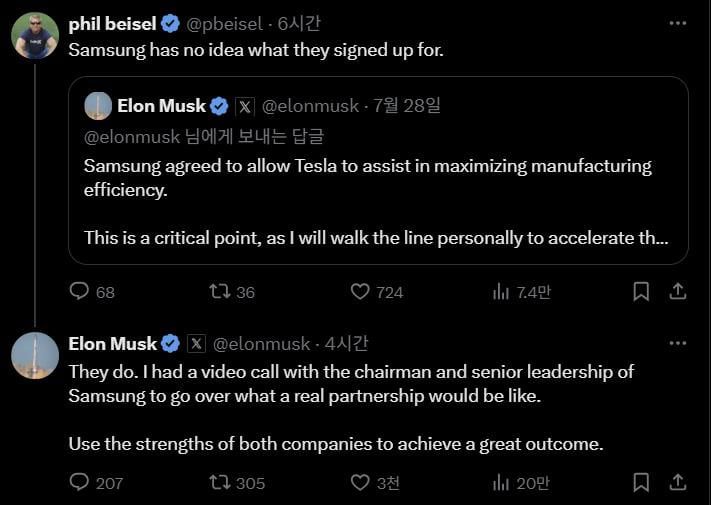Screen dimensions: 711x505
Task: Reply to Elon Musk's post
Action: point(80,482)
